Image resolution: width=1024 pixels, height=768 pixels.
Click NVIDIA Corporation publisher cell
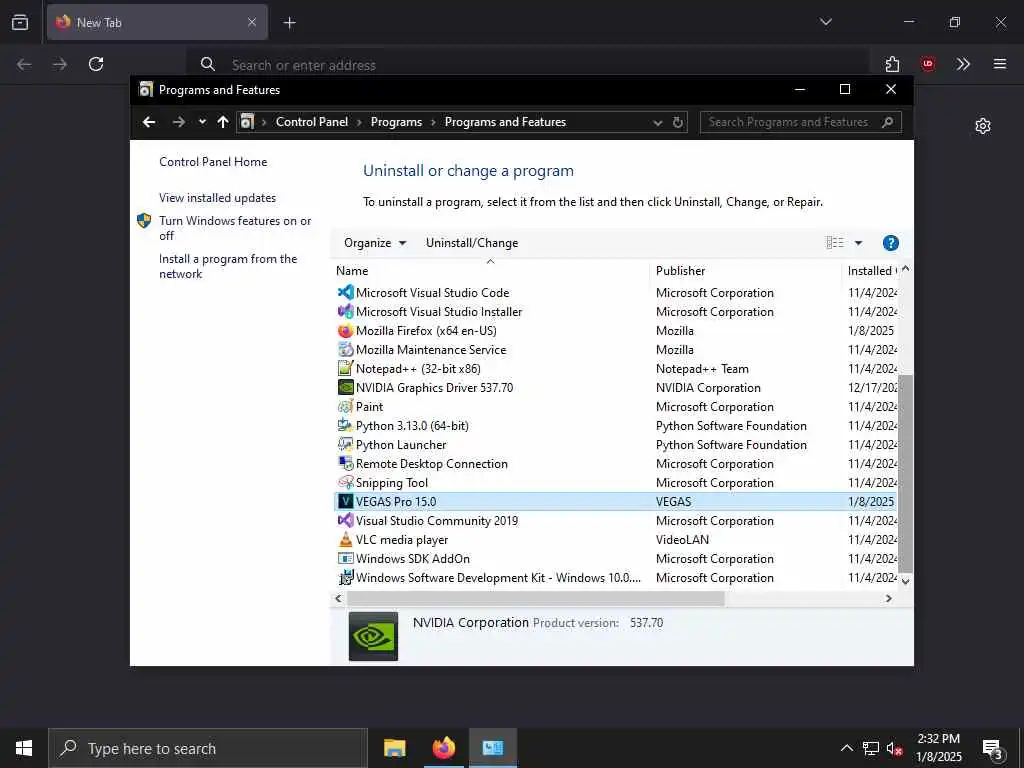(708, 388)
